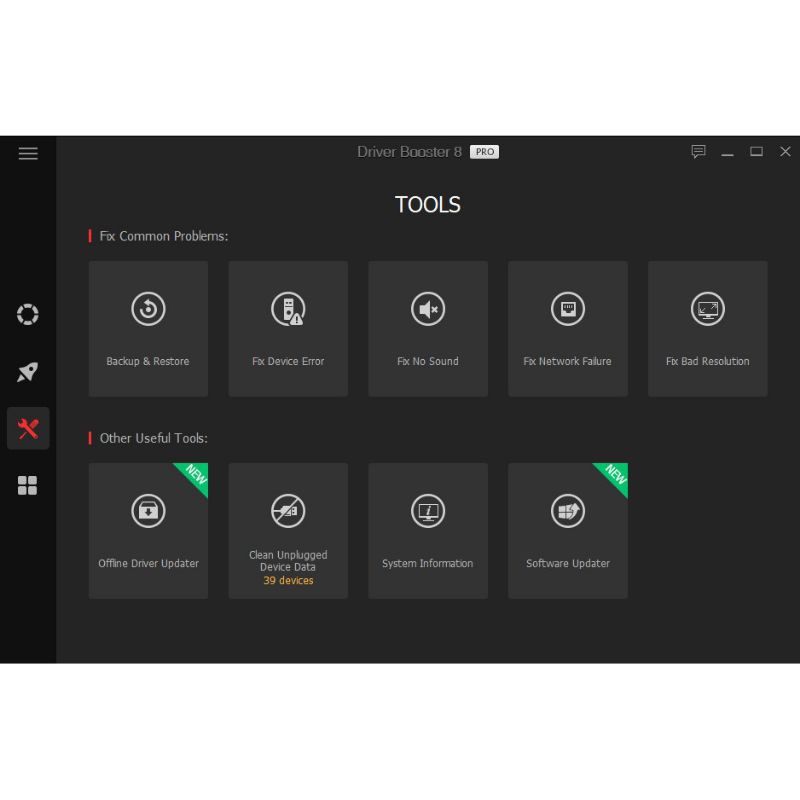The width and height of the screenshot is (800, 800).
Task: Click the System Information icon
Action: point(428,511)
